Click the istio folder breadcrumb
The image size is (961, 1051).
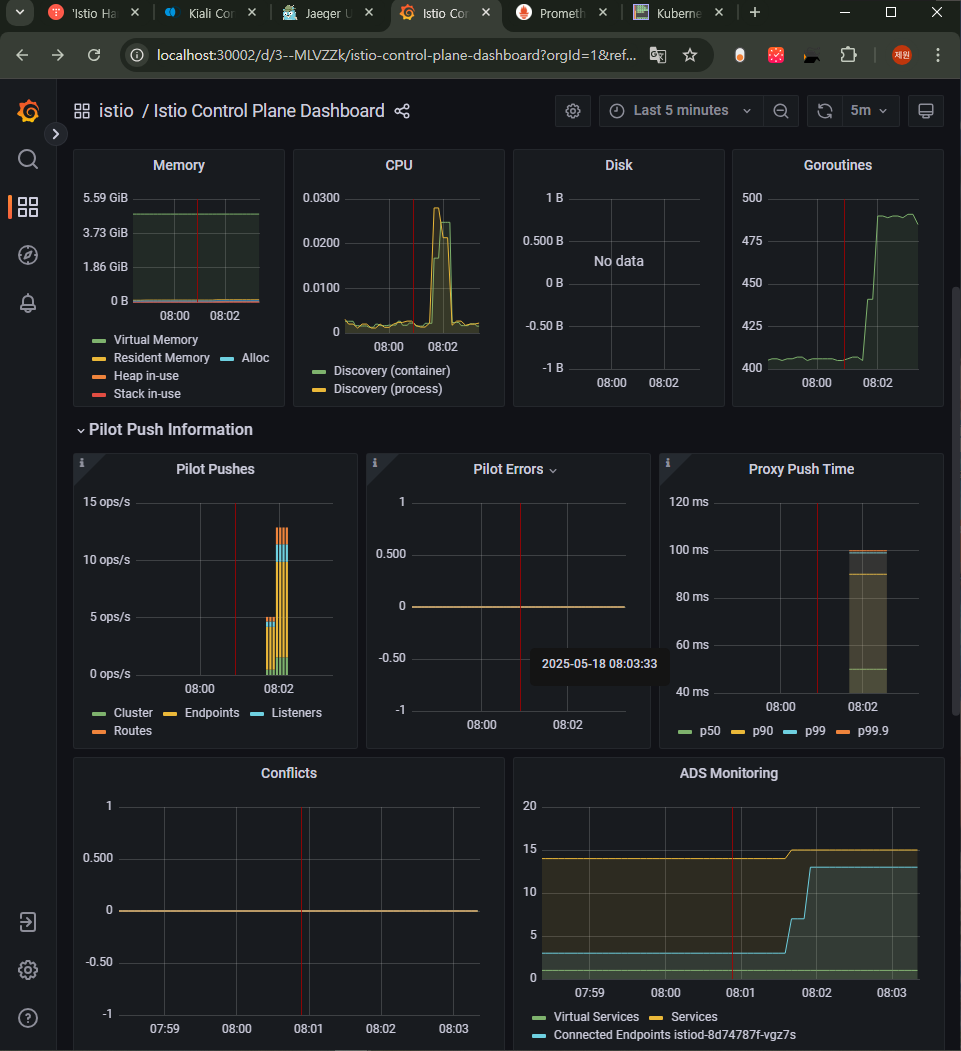116,111
